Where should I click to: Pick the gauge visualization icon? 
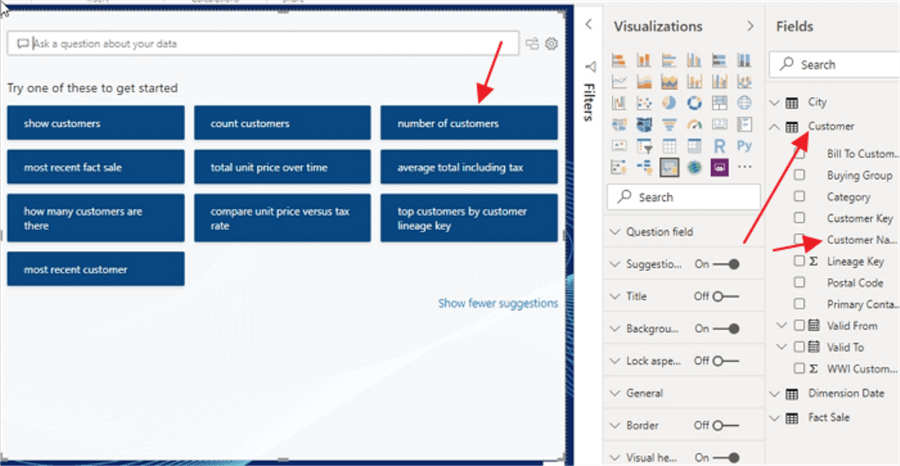pyautogui.click(x=695, y=124)
